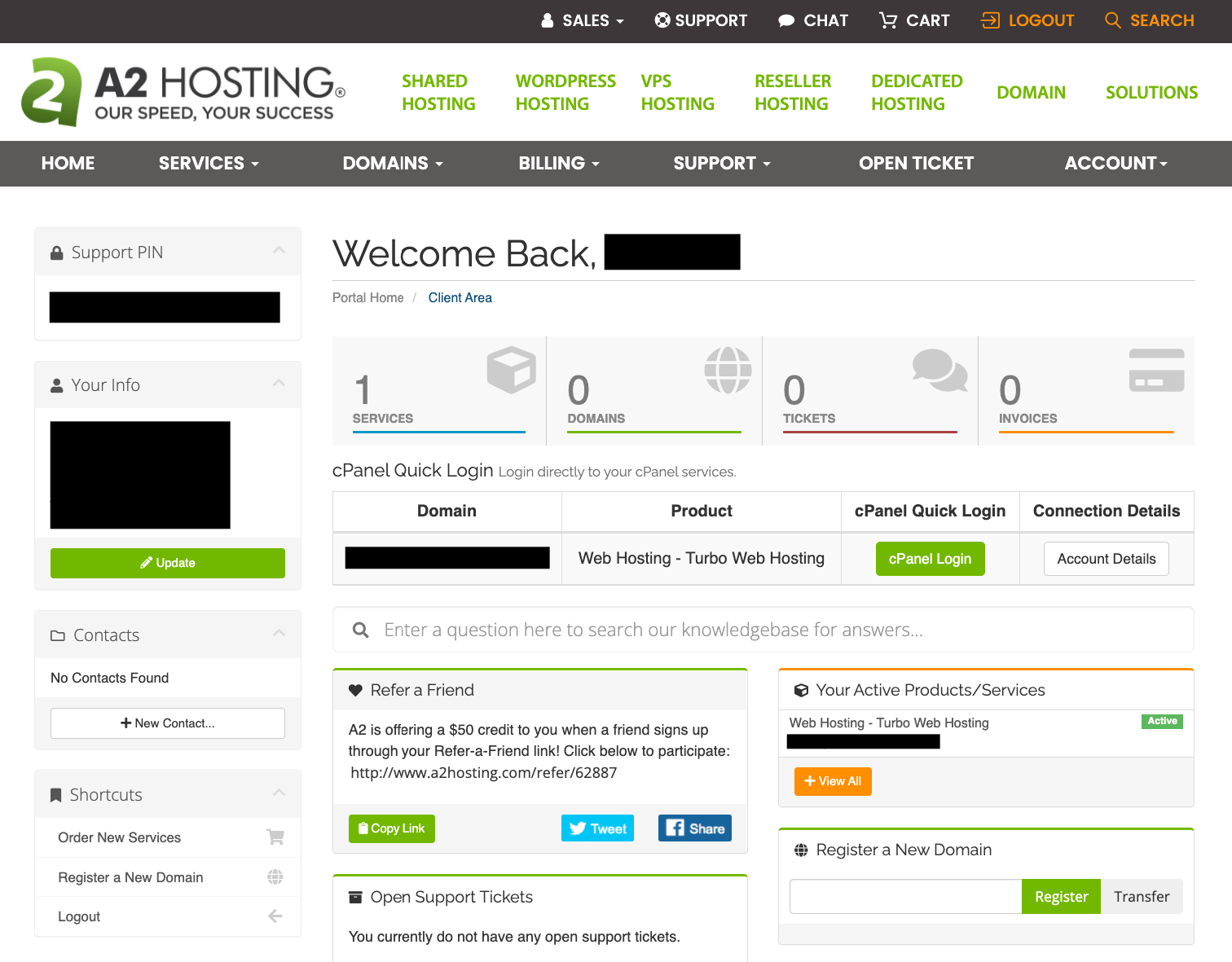Open the Domains dropdown menu

coord(393,163)
